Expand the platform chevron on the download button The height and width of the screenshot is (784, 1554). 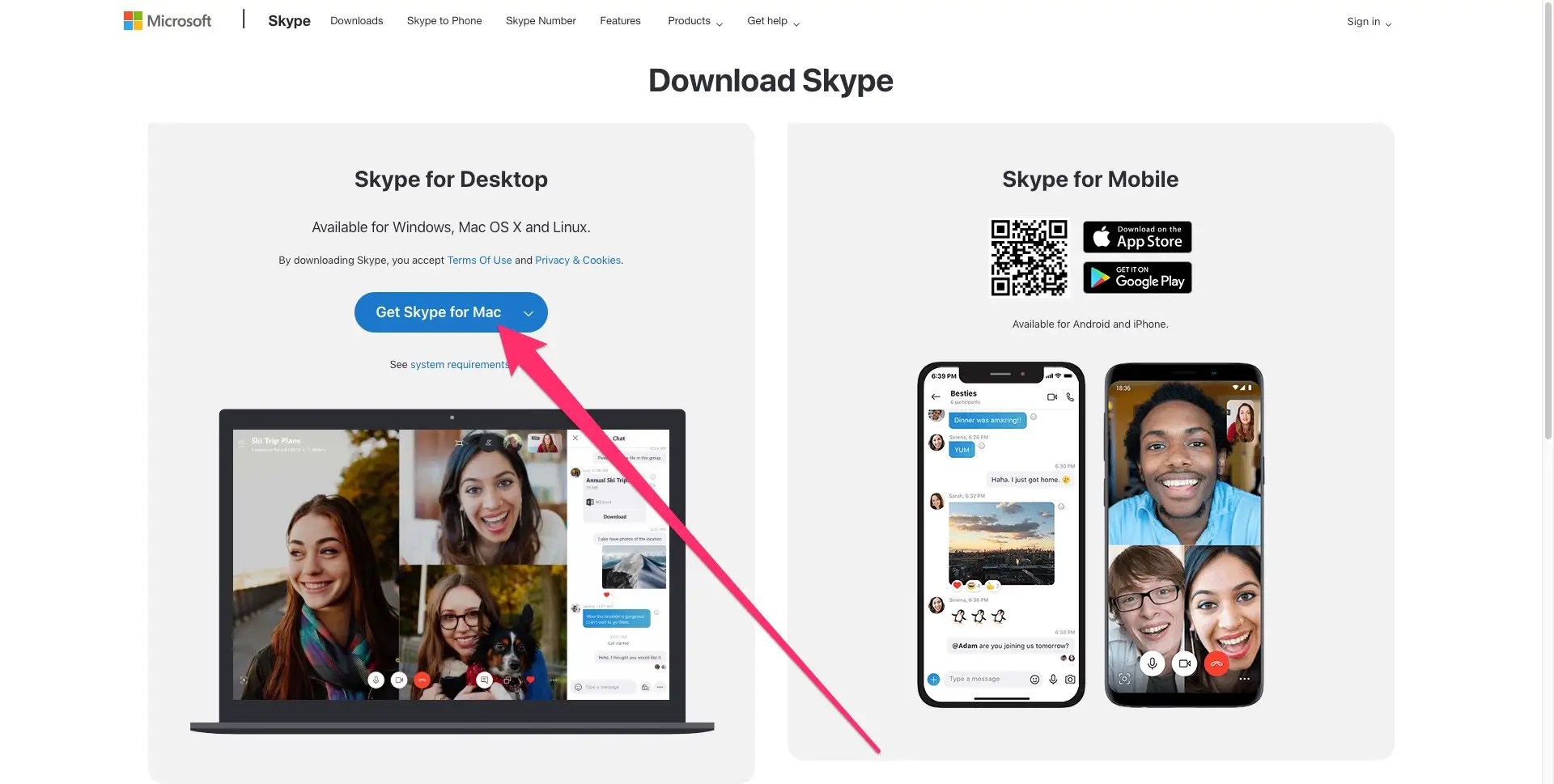(529, 313)
